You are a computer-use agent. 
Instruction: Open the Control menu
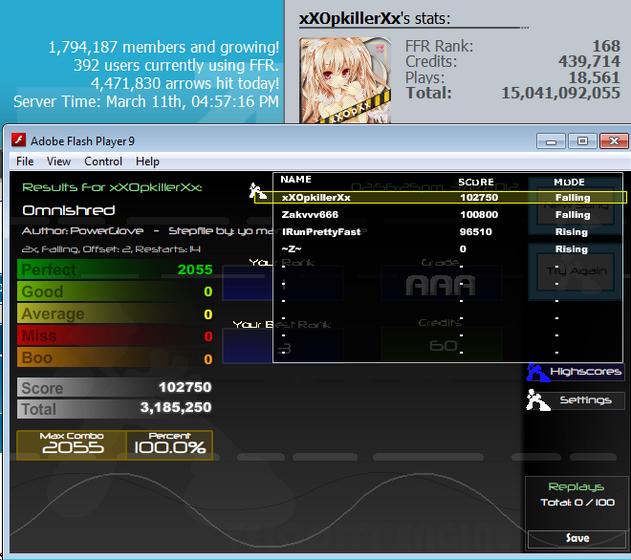(103, 161)
